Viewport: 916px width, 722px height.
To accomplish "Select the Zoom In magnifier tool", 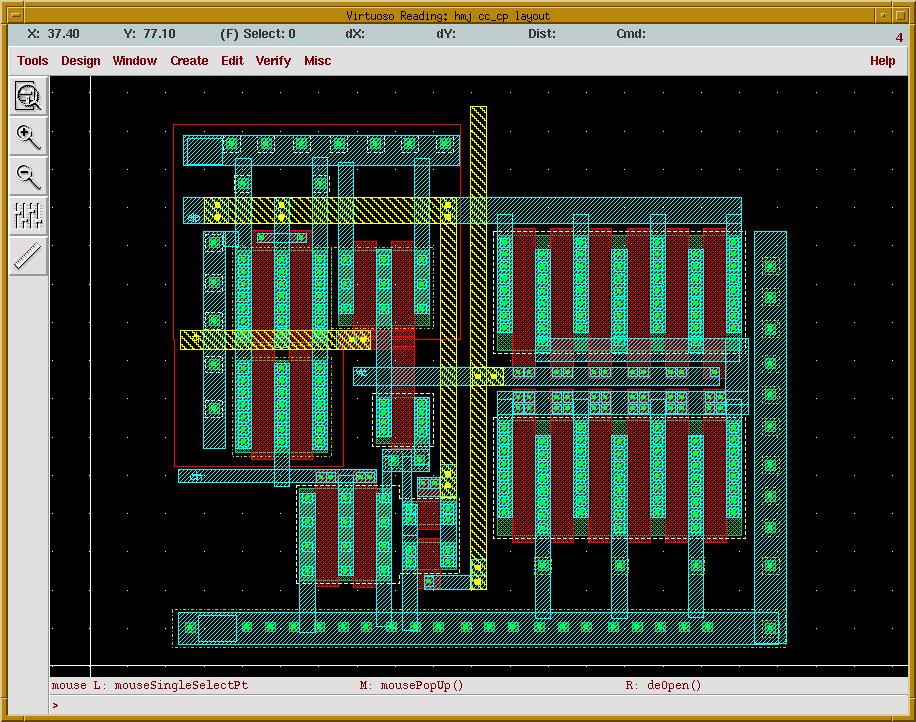I will click(x=29, y=136).
